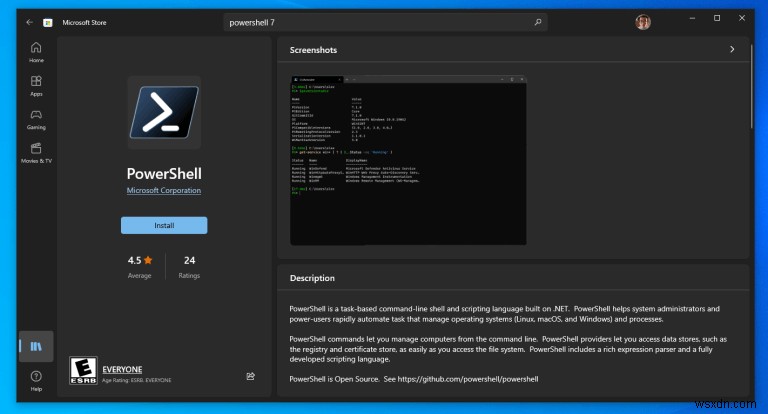The height and width of the screenshot is (414, 768).
Task: Click the Description section heading
Action: [x=312, y=278]
